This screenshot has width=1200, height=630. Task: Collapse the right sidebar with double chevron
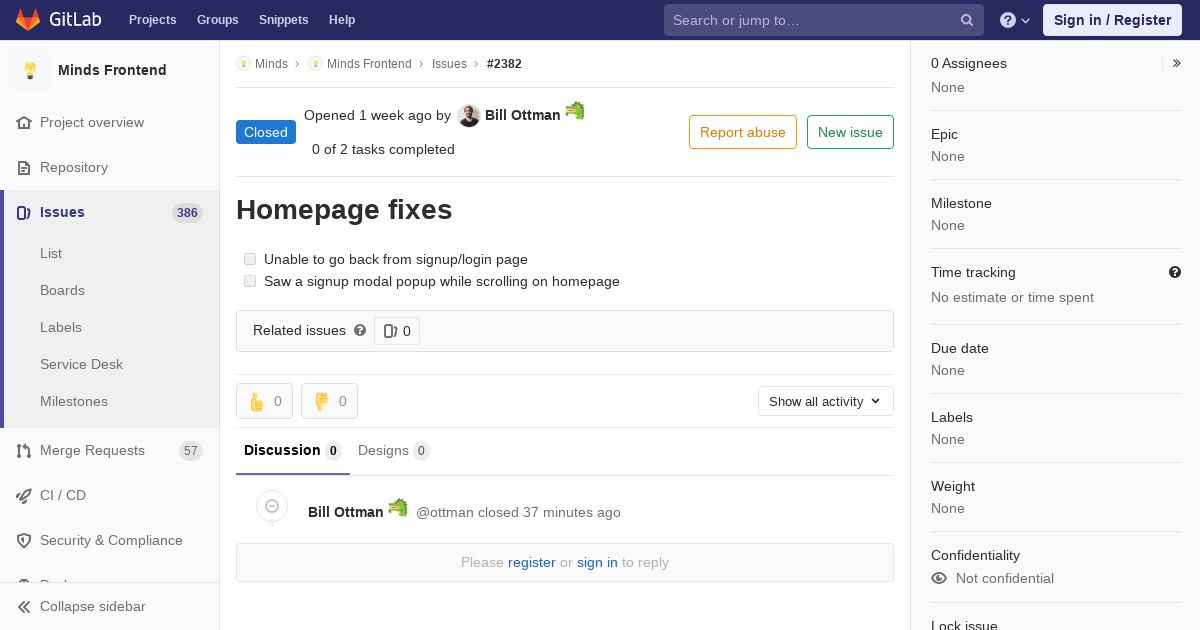click(x=1177, y=63)
